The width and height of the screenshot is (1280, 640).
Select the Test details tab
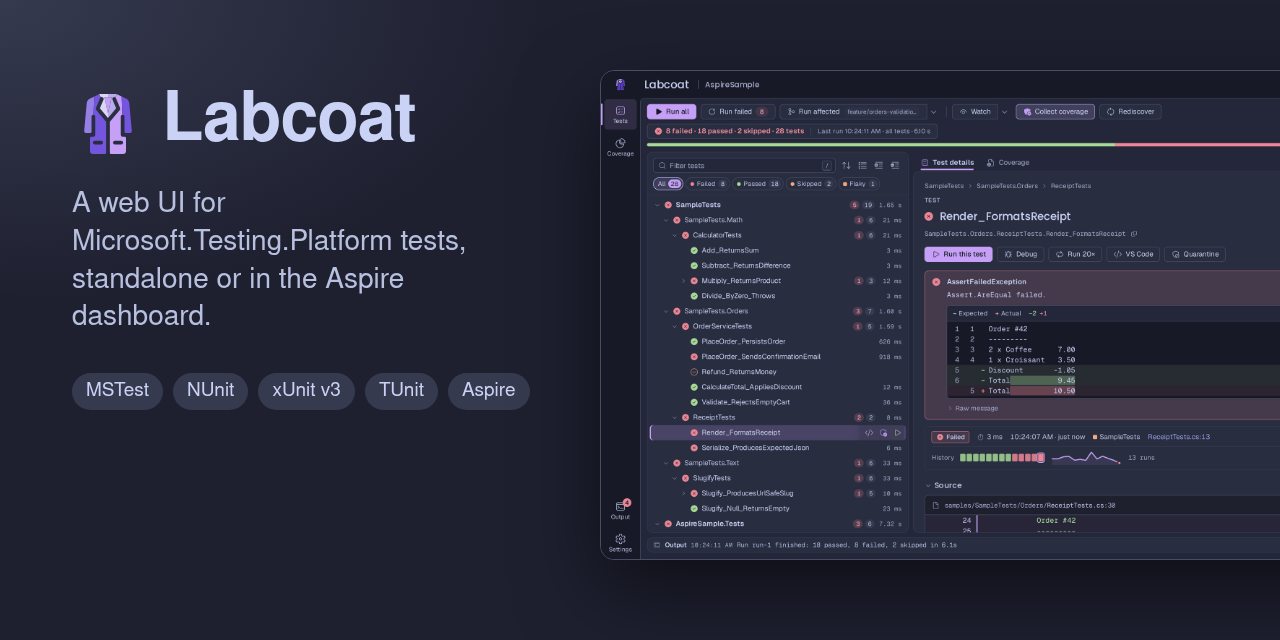(947, 162)
